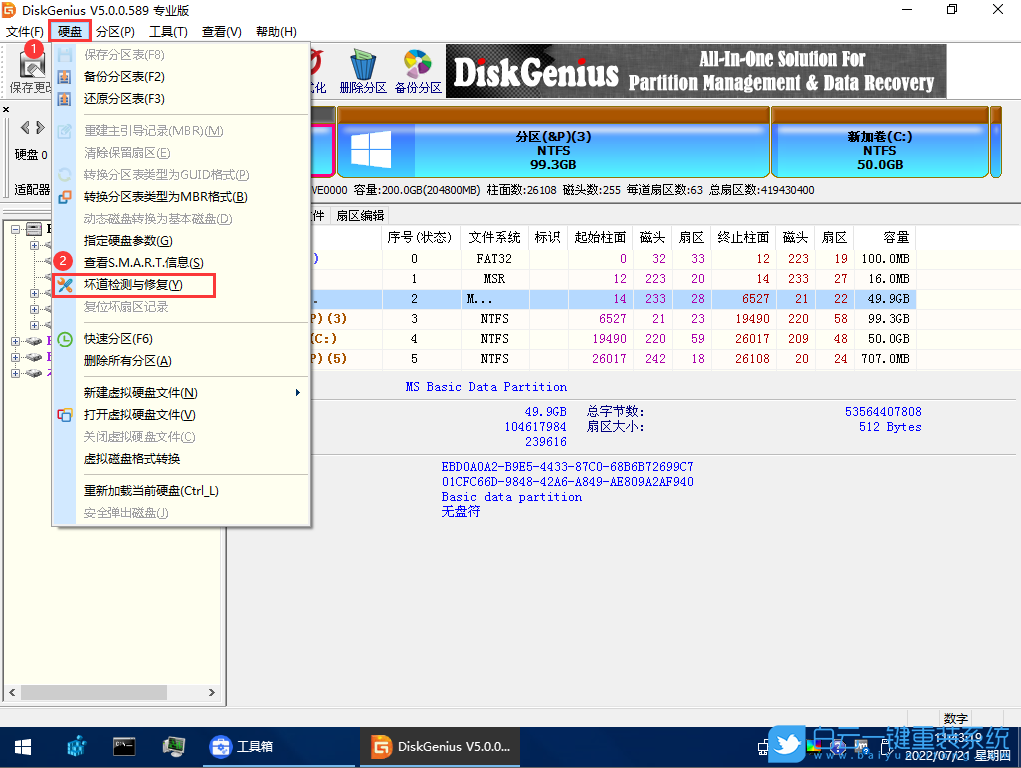Open the Windows Start menu
The width and height of the screenshot is (1021, 768).
tap(22, 747)
